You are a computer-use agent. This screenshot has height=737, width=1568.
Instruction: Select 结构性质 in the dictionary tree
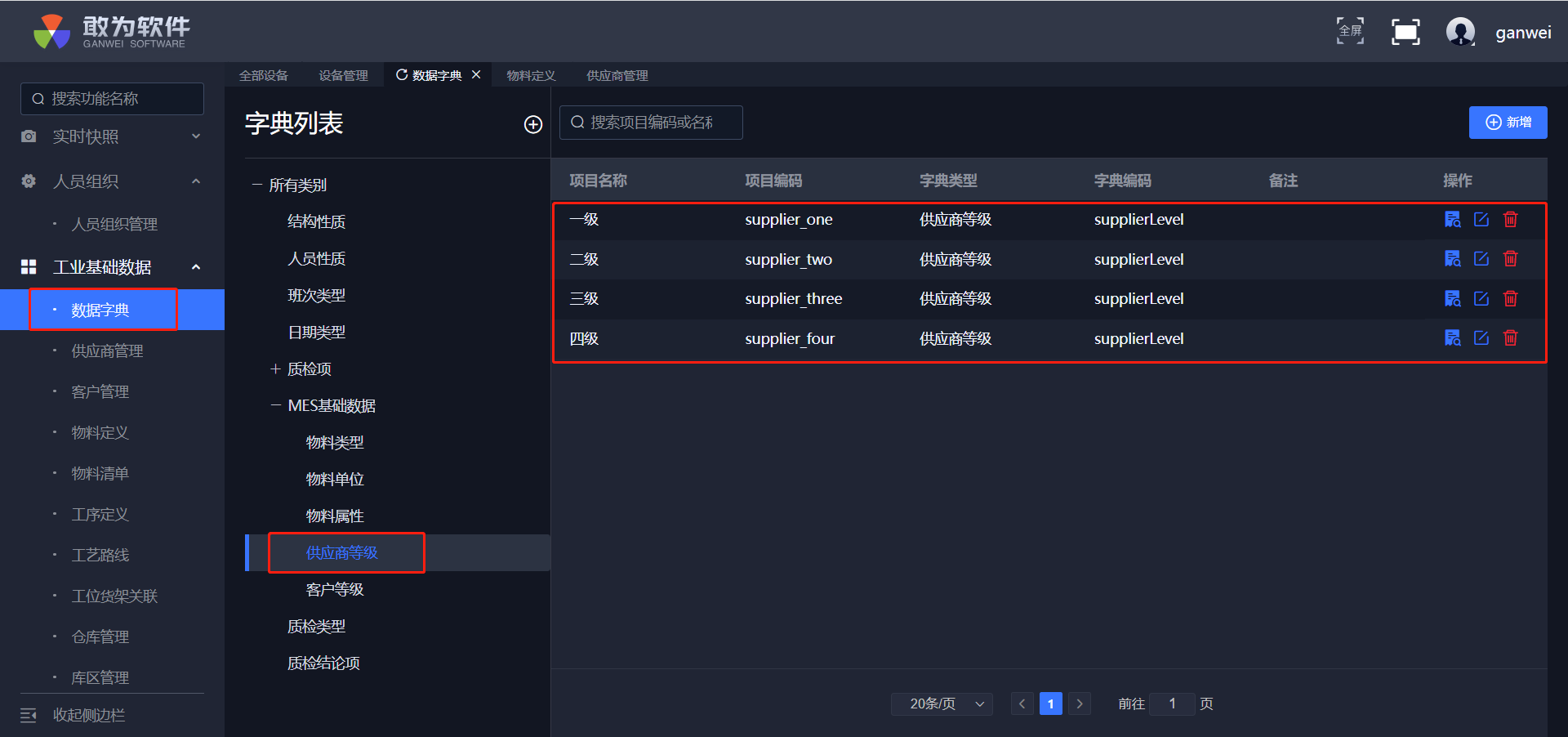[x=317, y=222]
